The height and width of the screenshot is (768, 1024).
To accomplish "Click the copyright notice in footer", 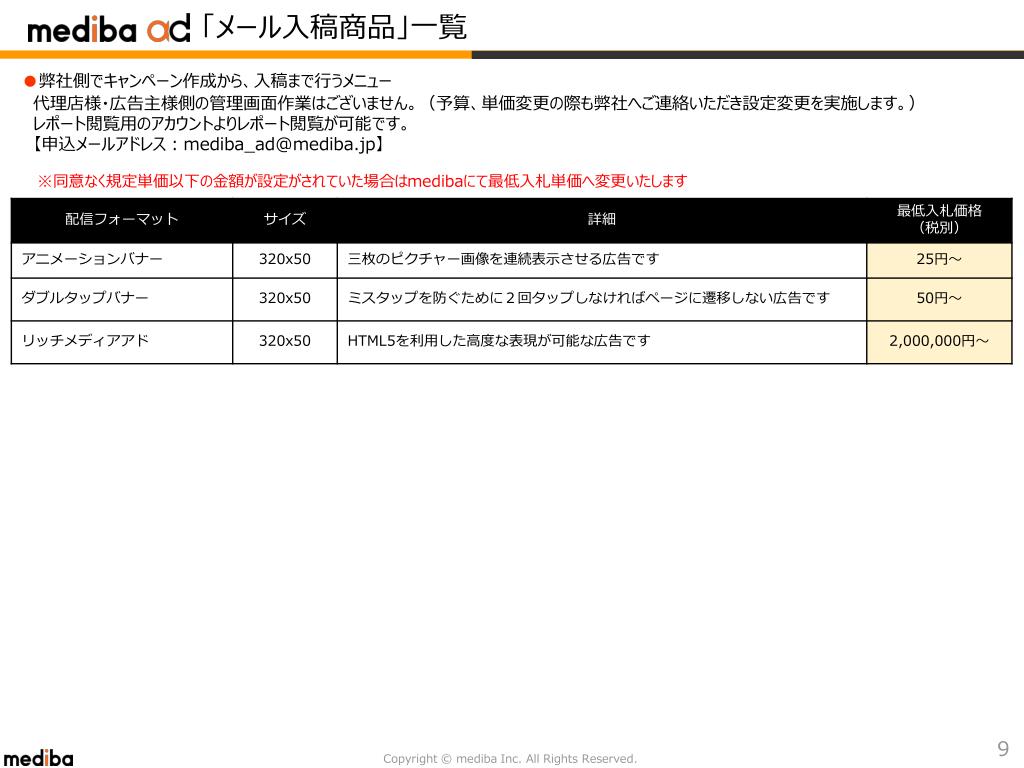I will [509, 758].
